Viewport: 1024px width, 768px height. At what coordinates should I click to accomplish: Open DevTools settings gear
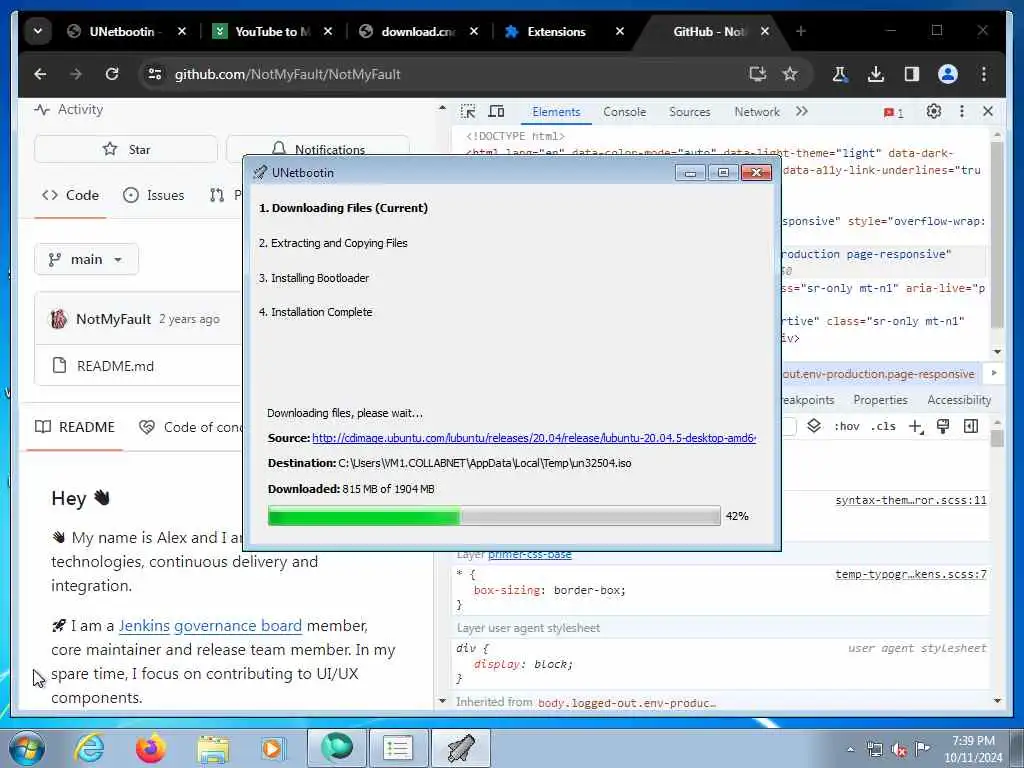[x=934, y=112]
